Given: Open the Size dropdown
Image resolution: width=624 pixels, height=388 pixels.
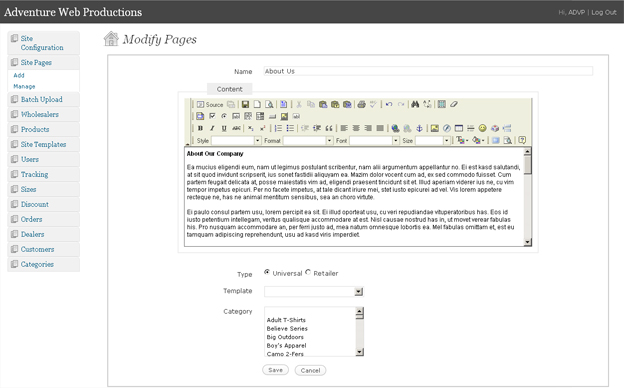Looking at the screenshot, I should tap(433, 140).
